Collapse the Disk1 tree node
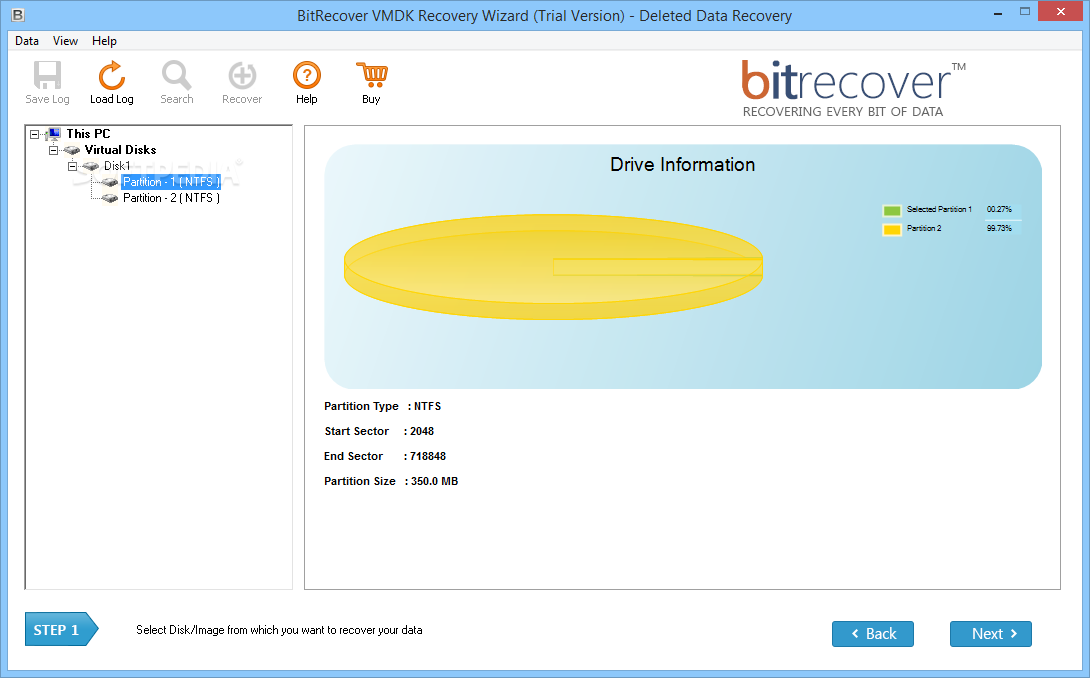 (x=72, y=166)
